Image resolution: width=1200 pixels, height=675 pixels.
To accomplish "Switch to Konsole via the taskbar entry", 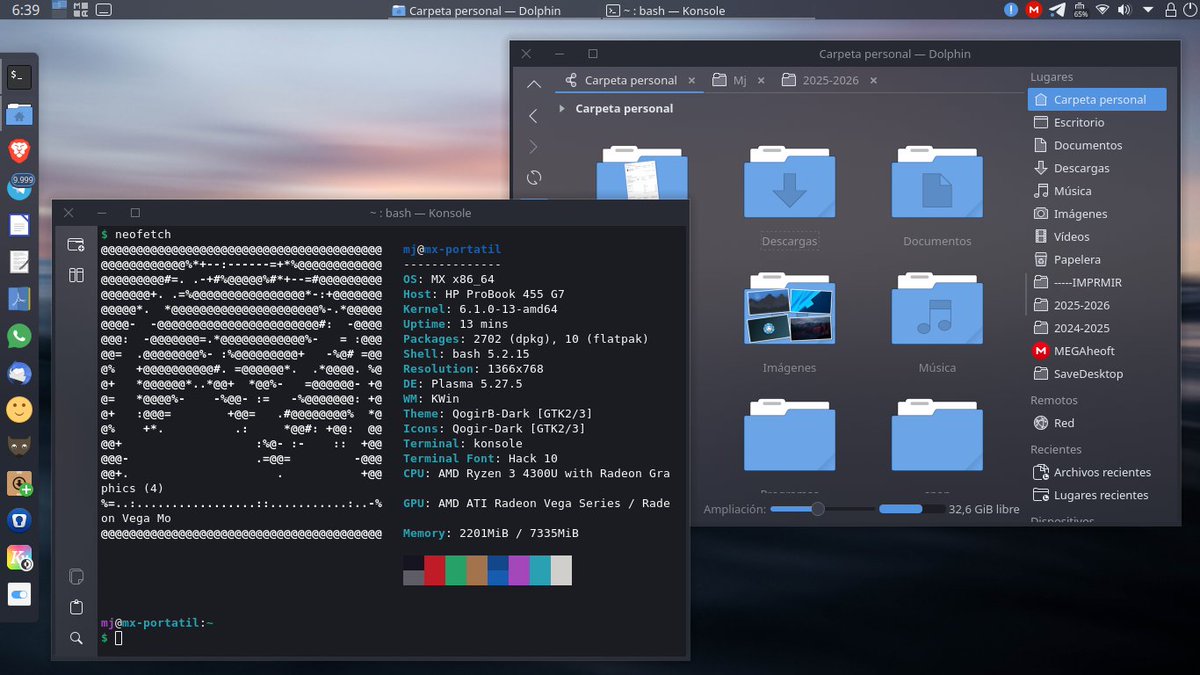I will point(665,10).
